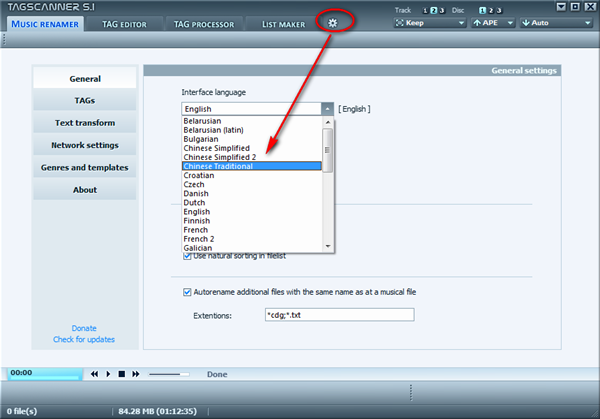Viewport: 600px width, 419px height.
Task: Open the APE tag dropdown
Action: 493,23
